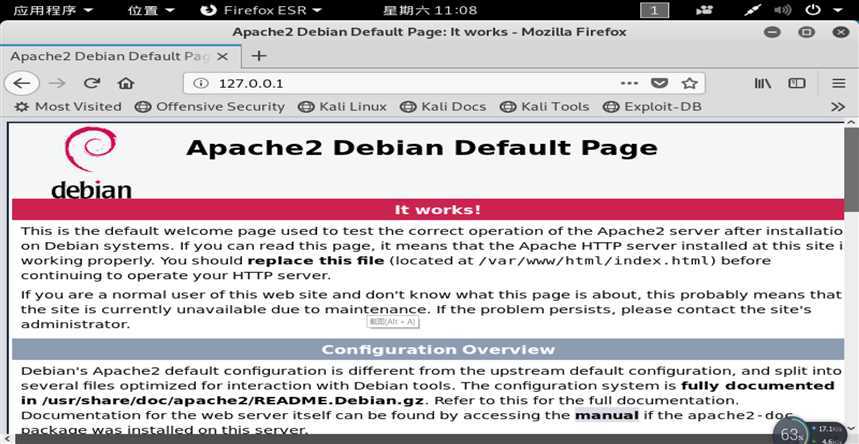Click the page vertical scrollbar thumb
This screenshot has width=859, height=444.
[852, 167]
